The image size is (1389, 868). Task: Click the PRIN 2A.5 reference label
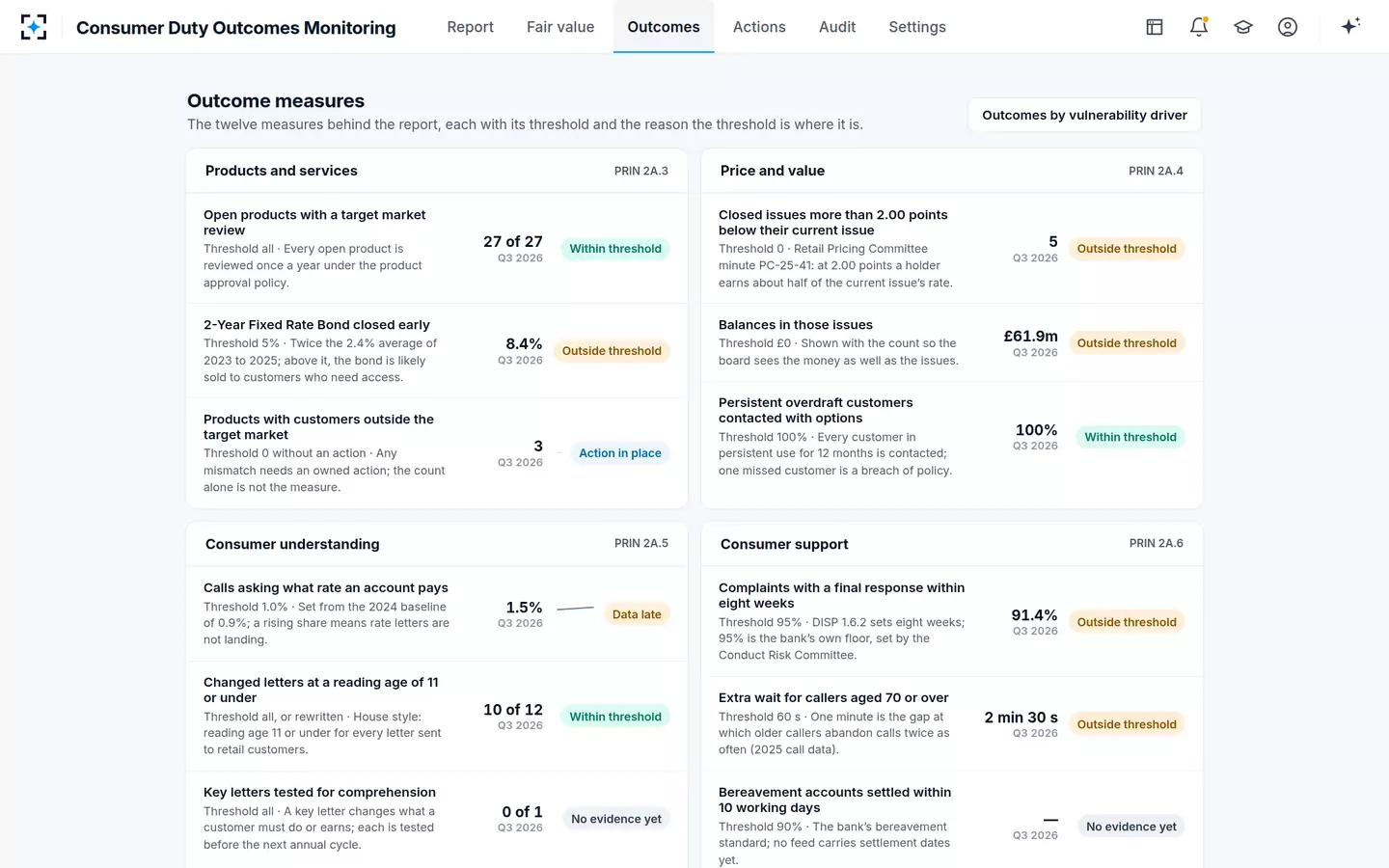pos(641,544)
